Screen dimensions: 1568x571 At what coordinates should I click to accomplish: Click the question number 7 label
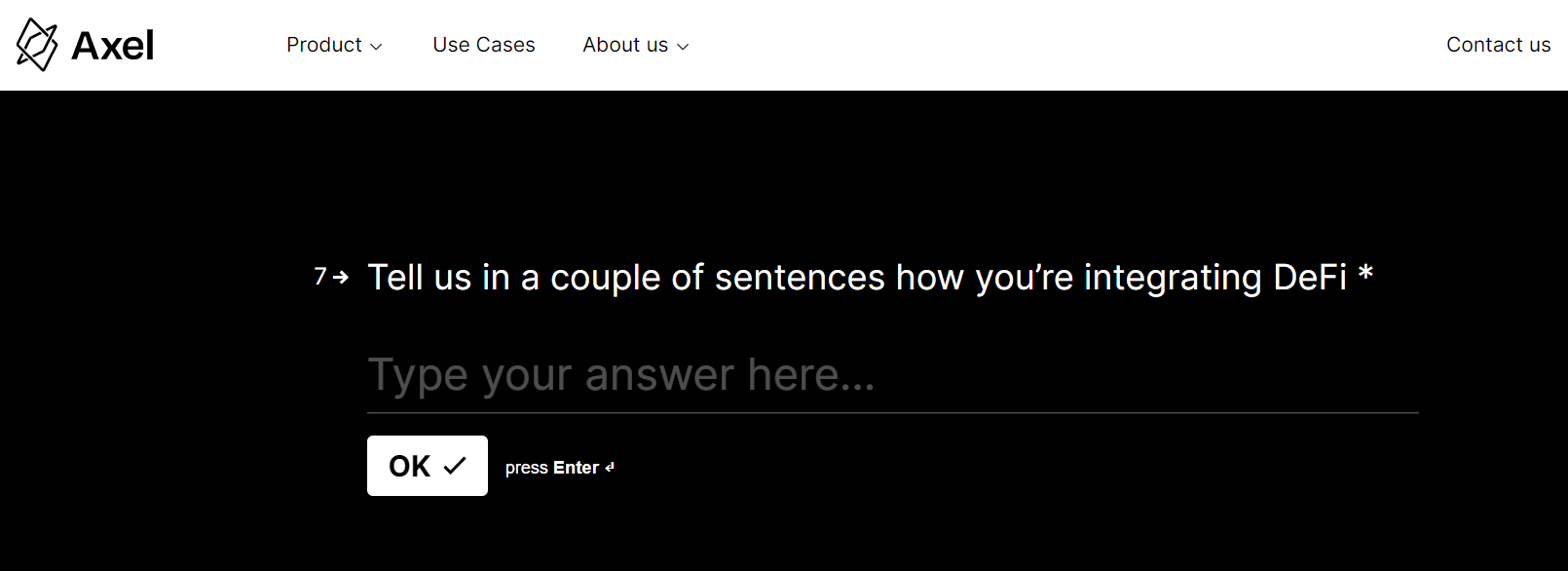(320, 277)
